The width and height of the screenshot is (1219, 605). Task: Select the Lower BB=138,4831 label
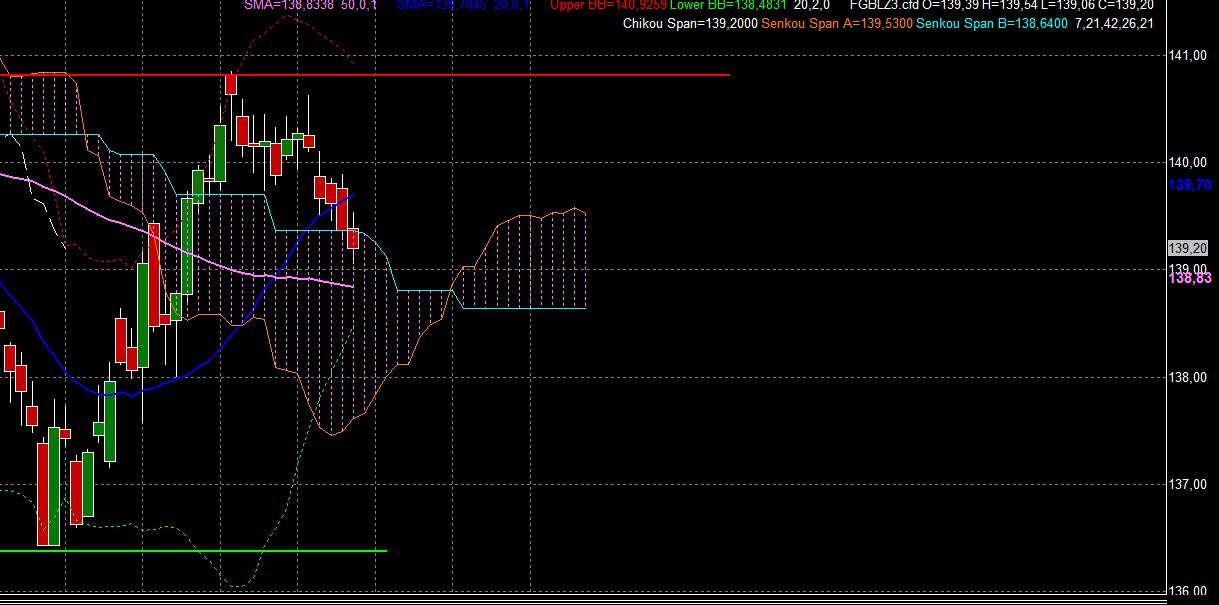click(728, 5)
